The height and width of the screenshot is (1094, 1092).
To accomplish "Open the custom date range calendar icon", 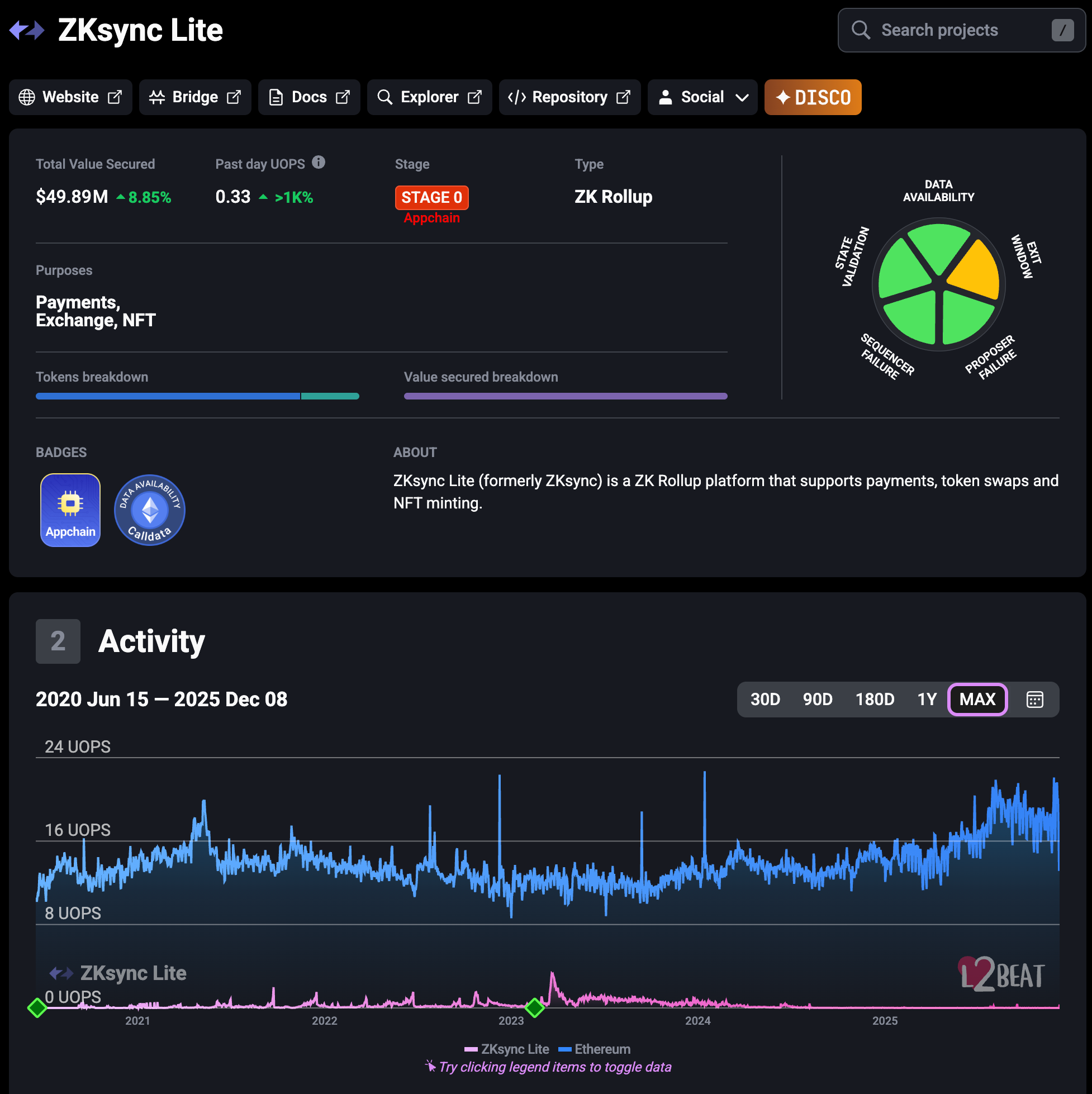I will point(1034,700).
